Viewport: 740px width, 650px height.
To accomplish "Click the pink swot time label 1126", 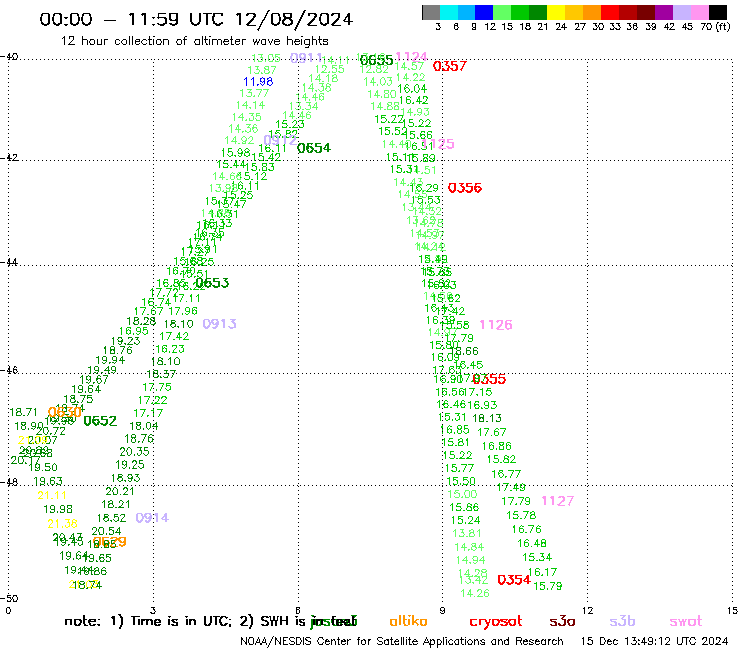I will point(496,325).
